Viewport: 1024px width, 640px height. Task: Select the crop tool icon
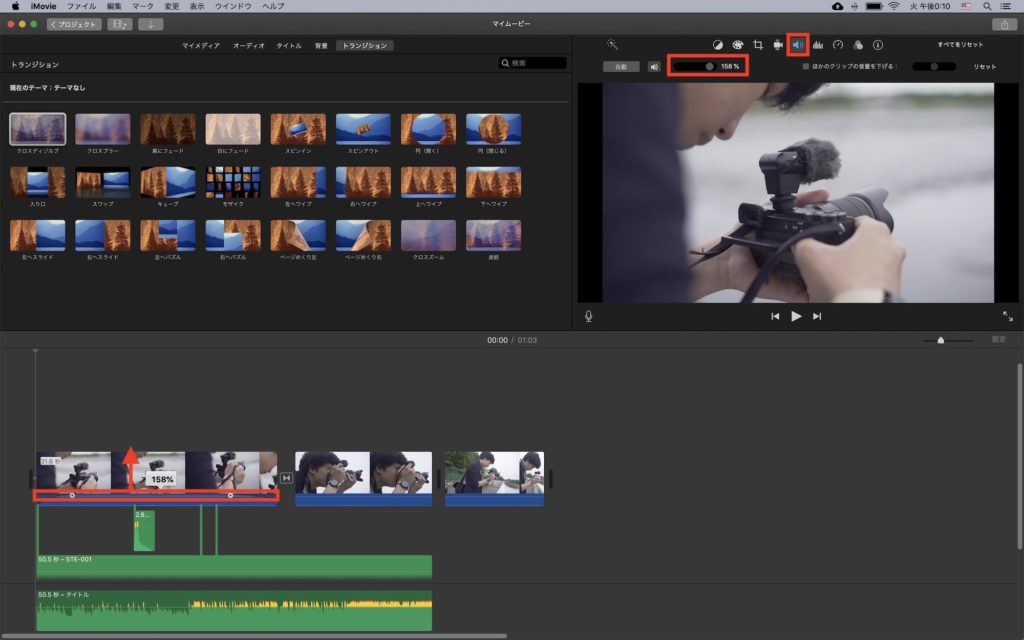click(758, 45)
